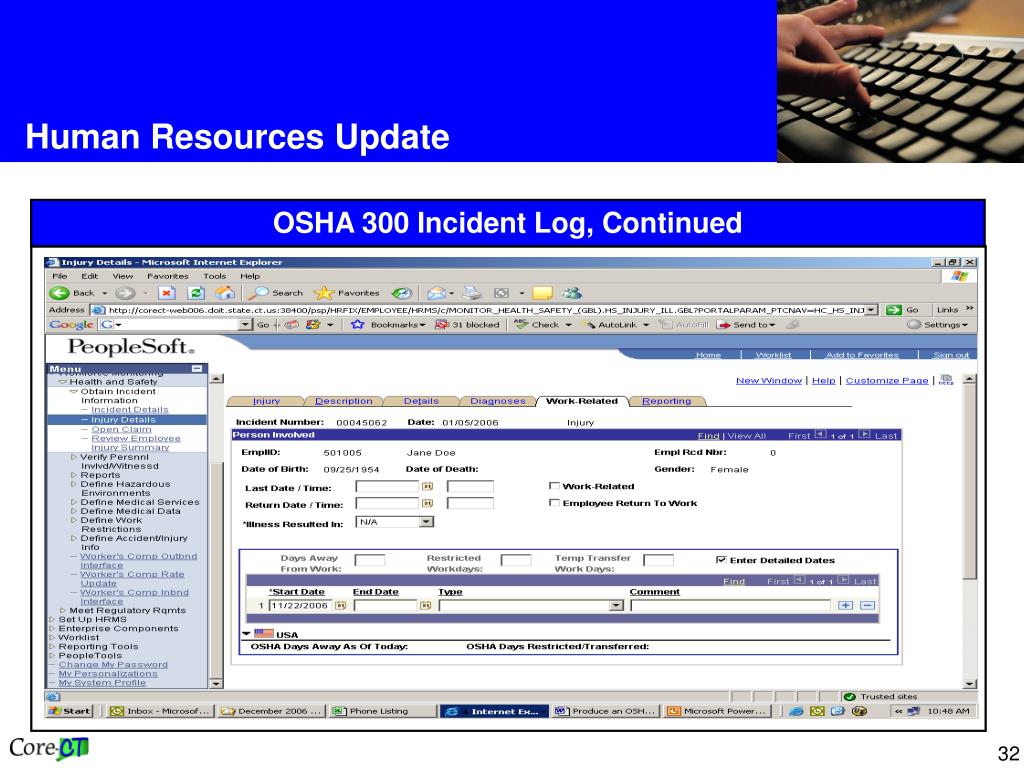Click the Windows Start button
Screen dimensions: 1024x768
pyautogui.click(x=70, y=711)
